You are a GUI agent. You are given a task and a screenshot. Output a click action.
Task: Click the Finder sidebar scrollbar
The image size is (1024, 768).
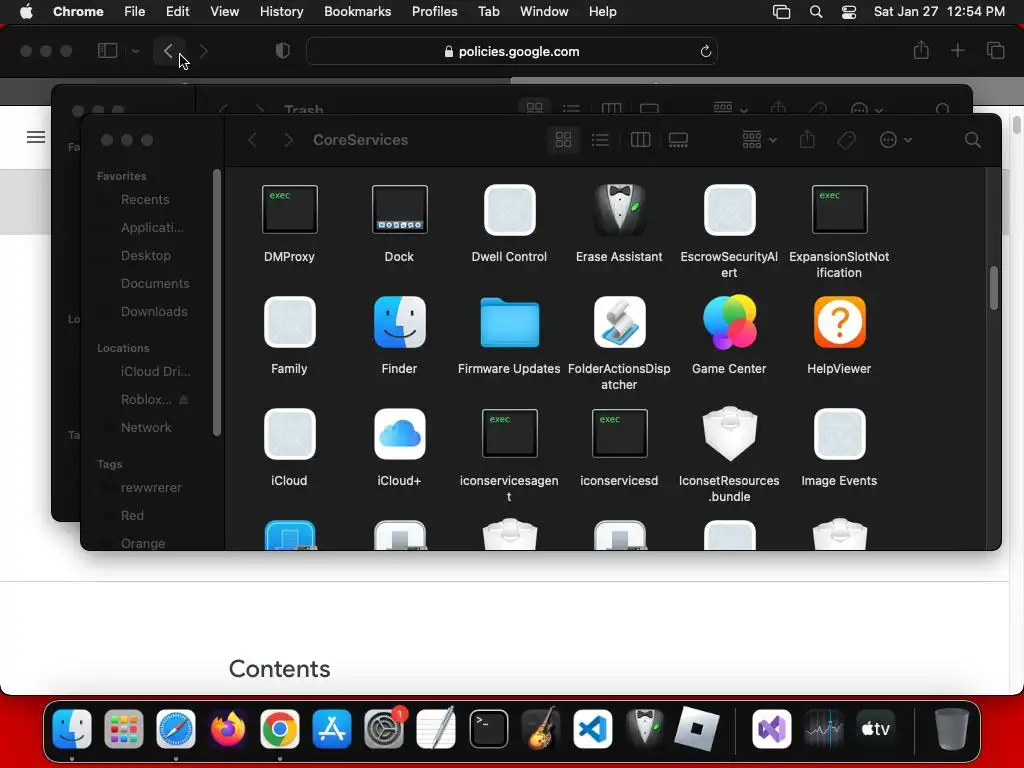pos(217,302)
